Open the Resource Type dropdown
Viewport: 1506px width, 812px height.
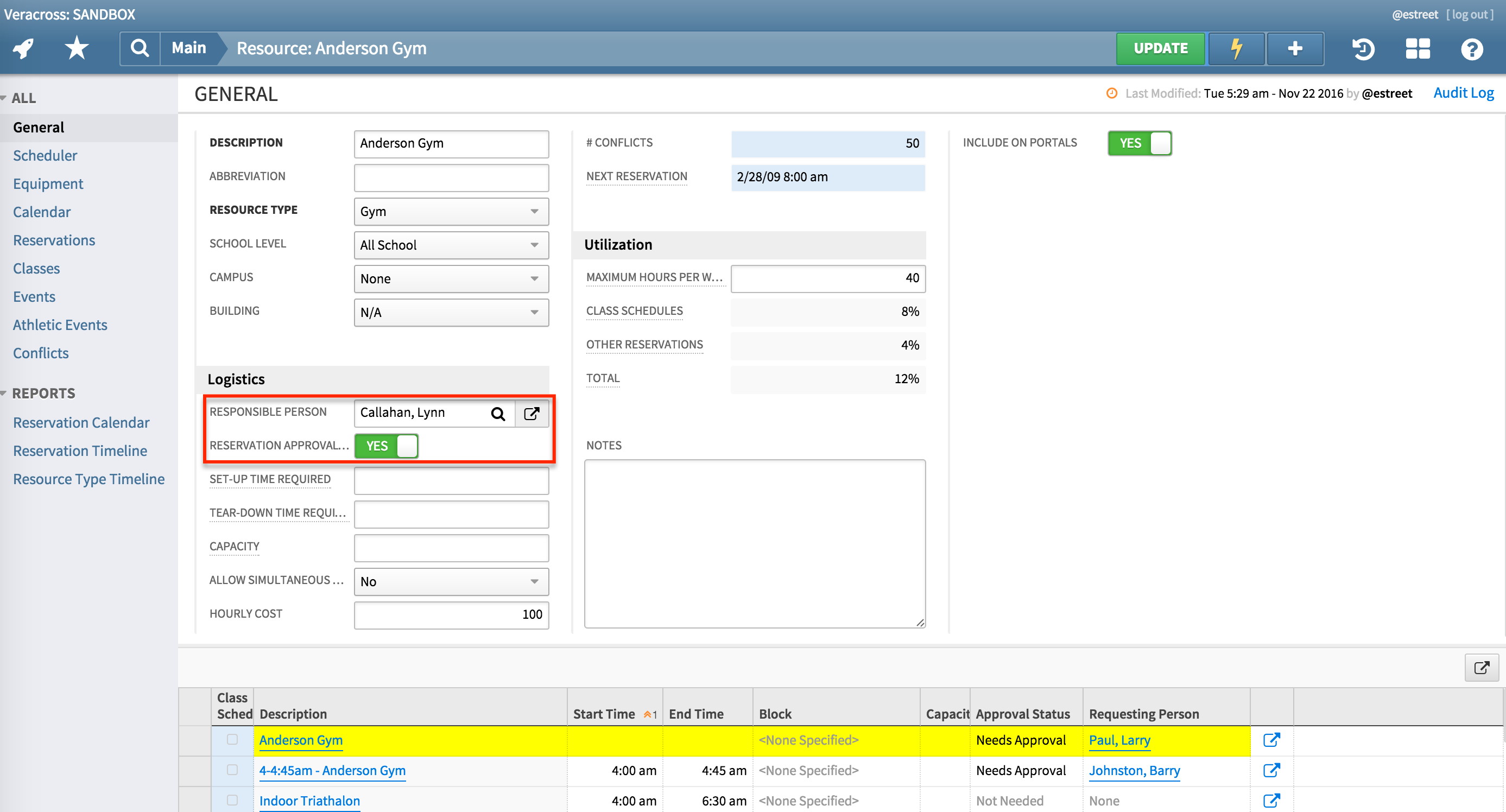[x=451, y=212]
